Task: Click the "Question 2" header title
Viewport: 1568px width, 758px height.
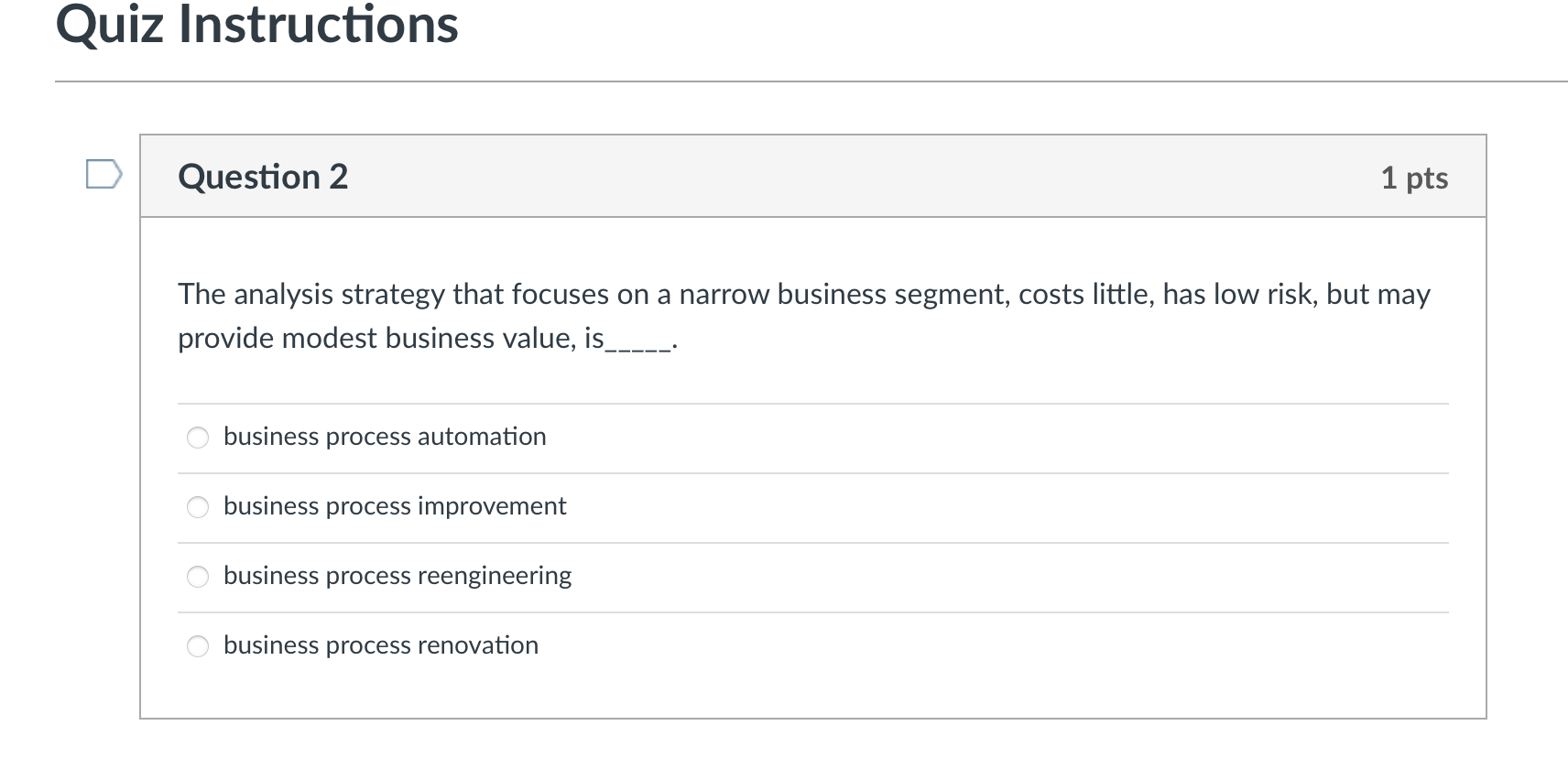Action: click(x=264, y=177)
